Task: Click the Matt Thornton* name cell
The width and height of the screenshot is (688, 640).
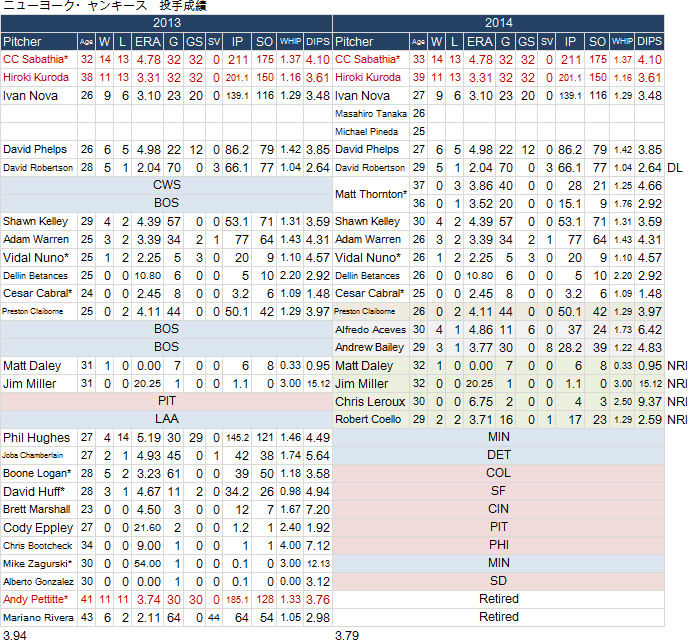Action: click(371, 194)
